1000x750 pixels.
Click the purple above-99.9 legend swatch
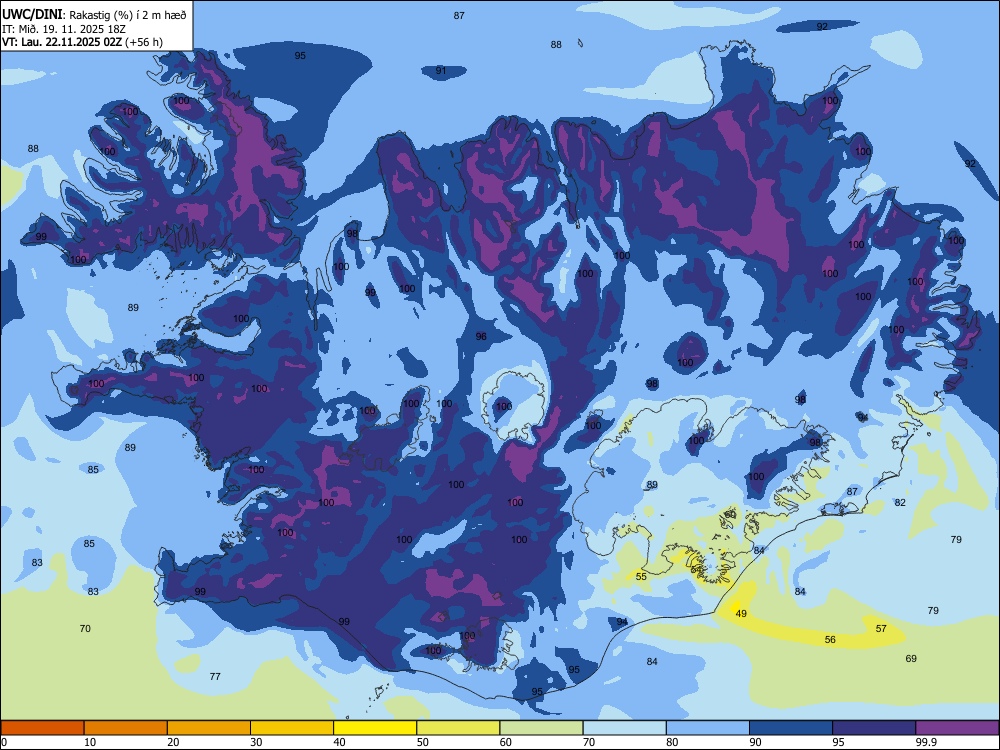pyautogui.click(x=957, y=728)
